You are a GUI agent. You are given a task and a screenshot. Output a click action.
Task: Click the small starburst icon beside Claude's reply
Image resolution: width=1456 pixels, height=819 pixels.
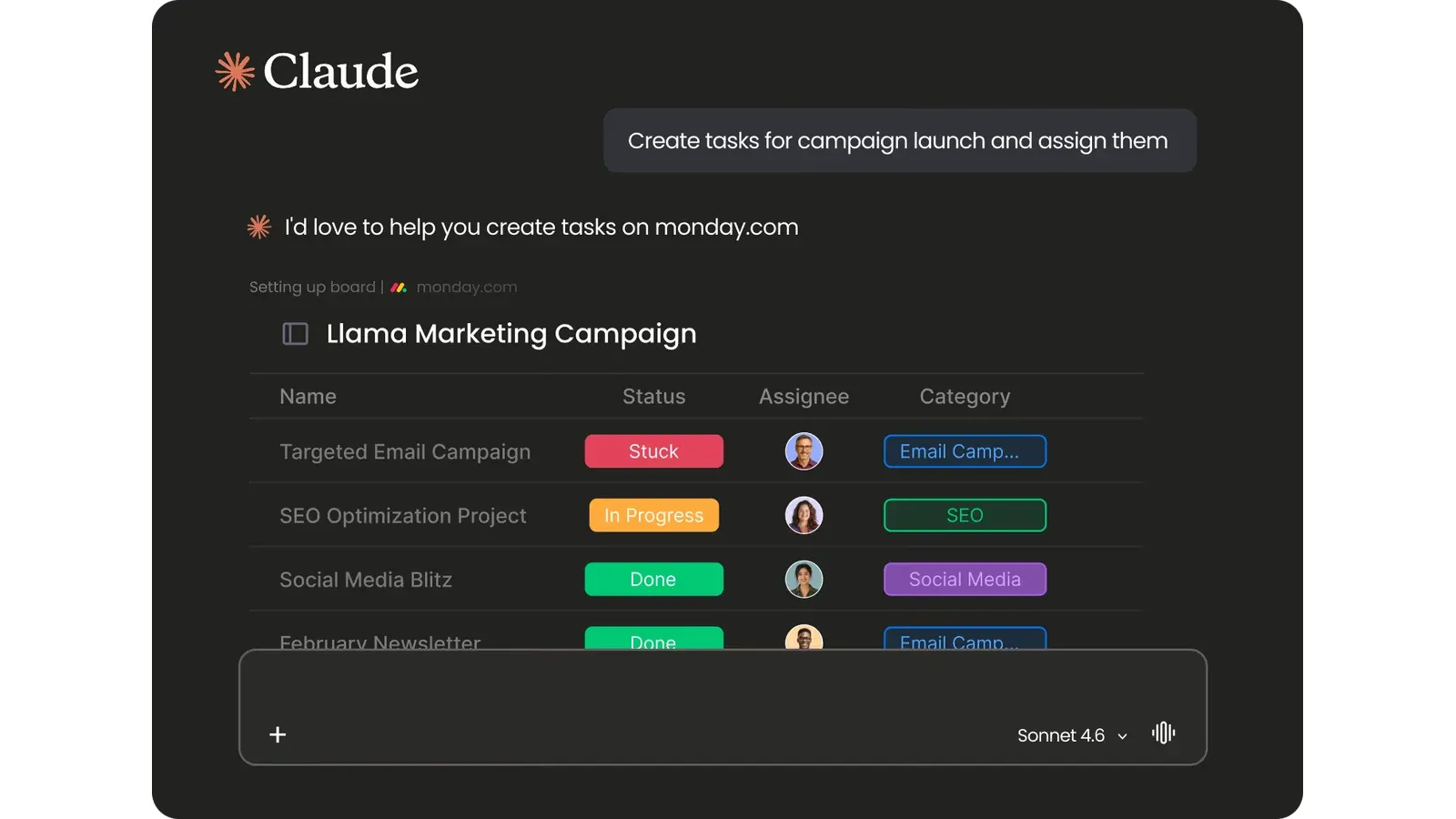(x=259, y=227)
